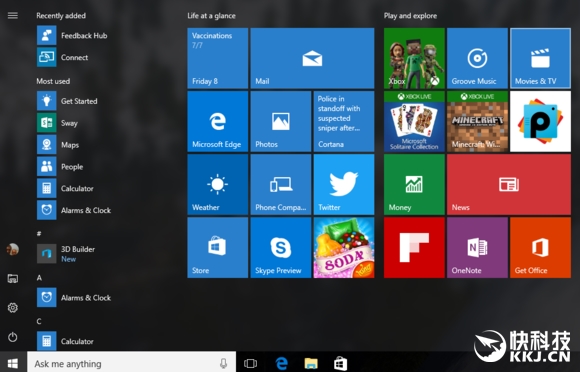Open the OneNote tile
Screen dimensions: 580x372
(x=477, y=248)
